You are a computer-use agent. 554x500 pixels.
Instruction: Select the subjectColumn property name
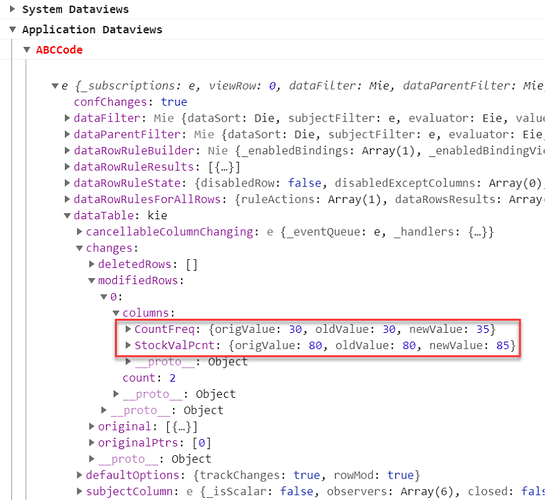(129, 492)
